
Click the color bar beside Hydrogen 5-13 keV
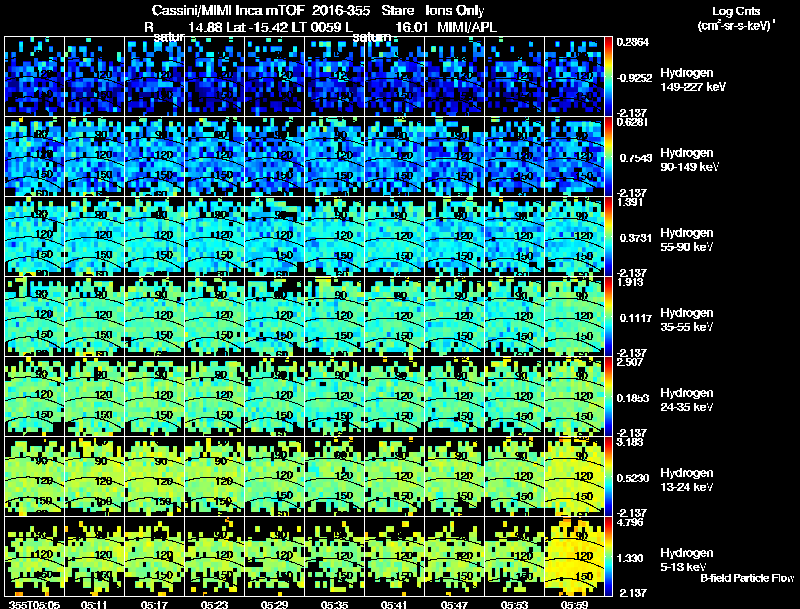point(608,557)
